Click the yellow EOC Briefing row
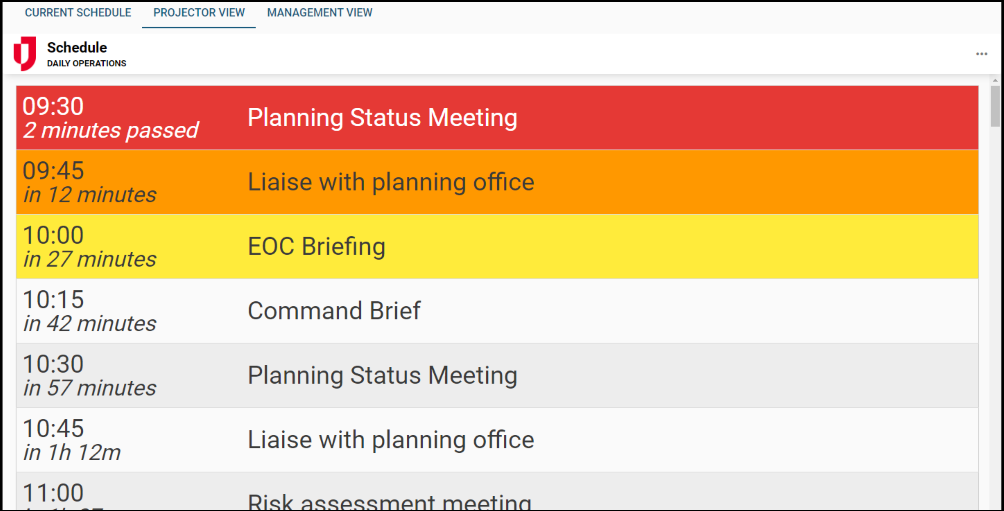This screenshot has width=1004, height=511. [x=497, y=247]
